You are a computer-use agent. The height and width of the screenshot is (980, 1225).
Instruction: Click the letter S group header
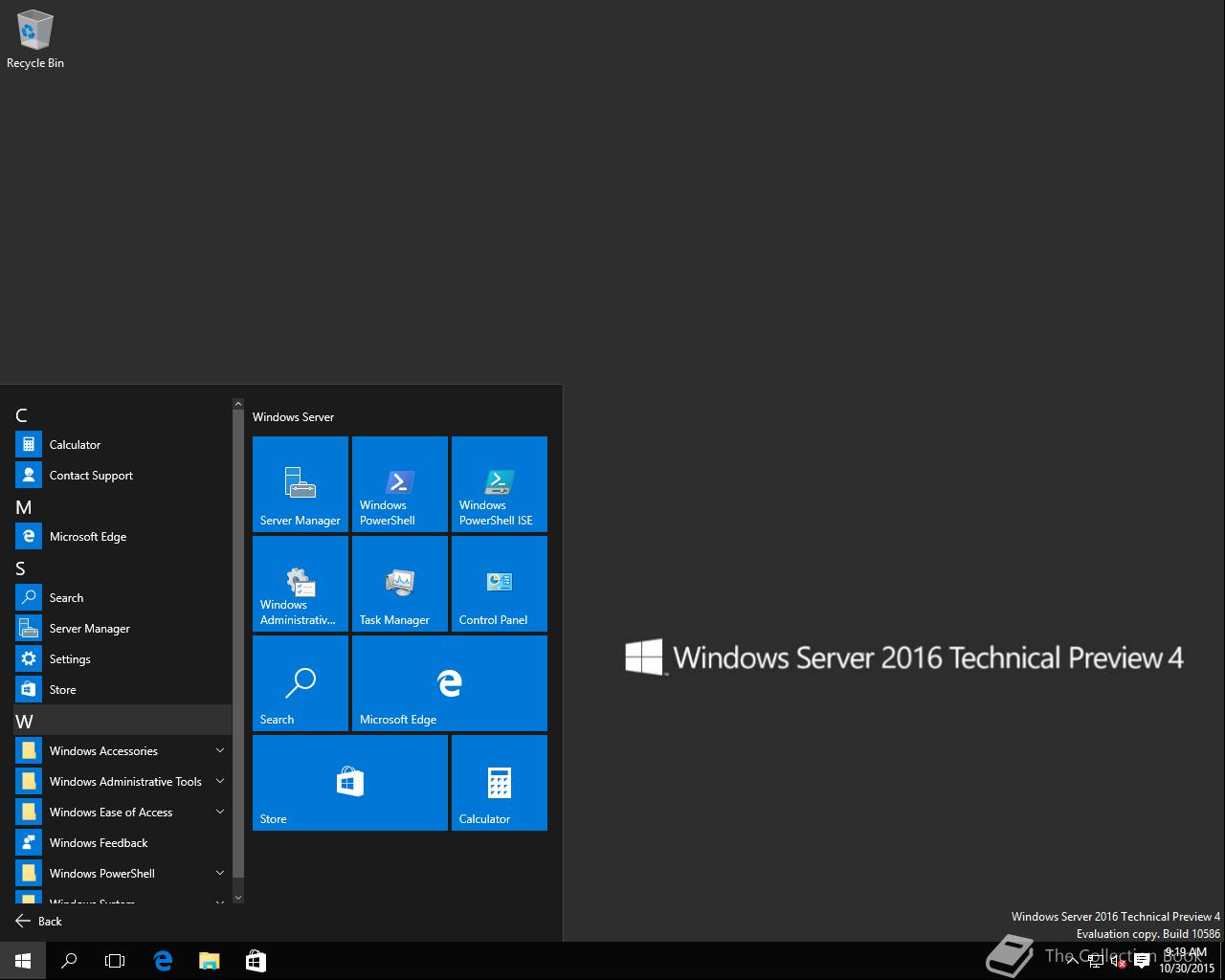point(122,568)
